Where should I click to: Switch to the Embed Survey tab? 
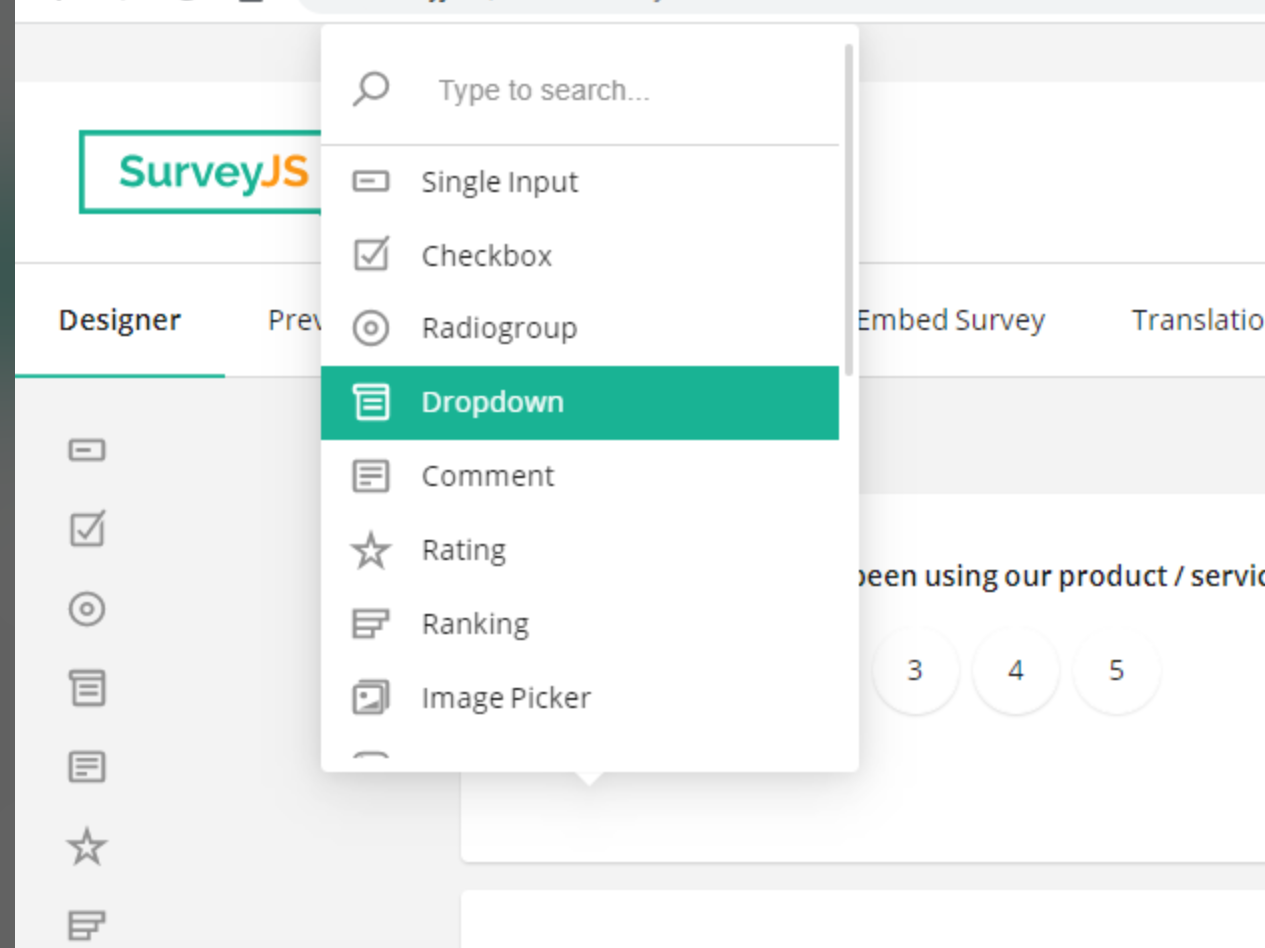pos(949,320)
